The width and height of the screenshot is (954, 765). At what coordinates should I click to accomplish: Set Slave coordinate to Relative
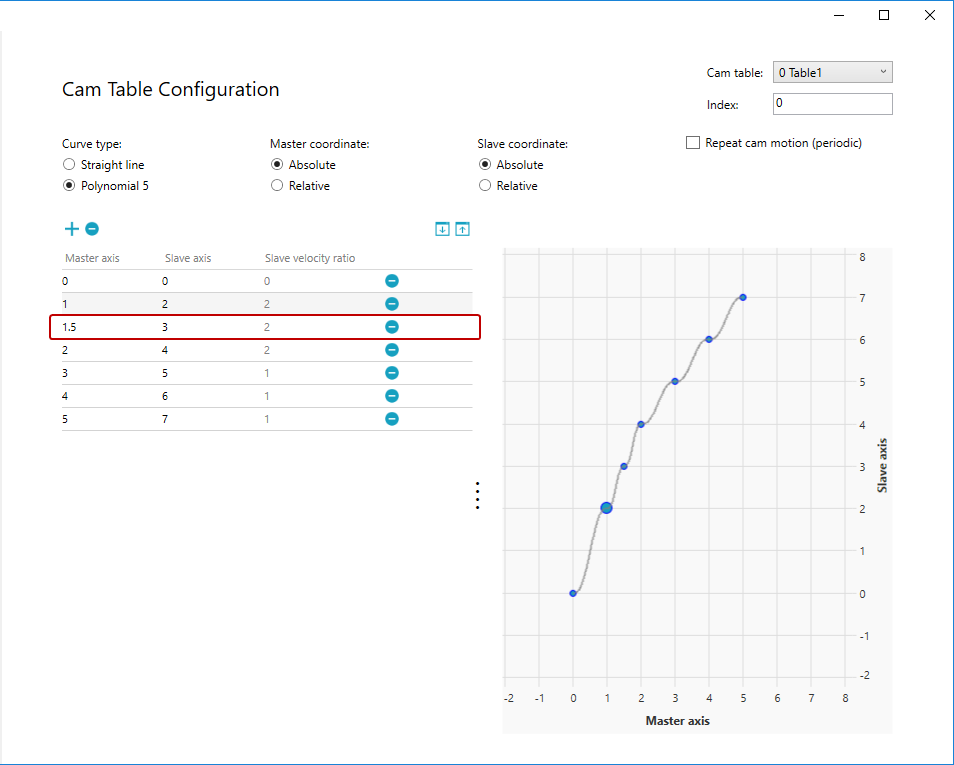pos(485,186)
